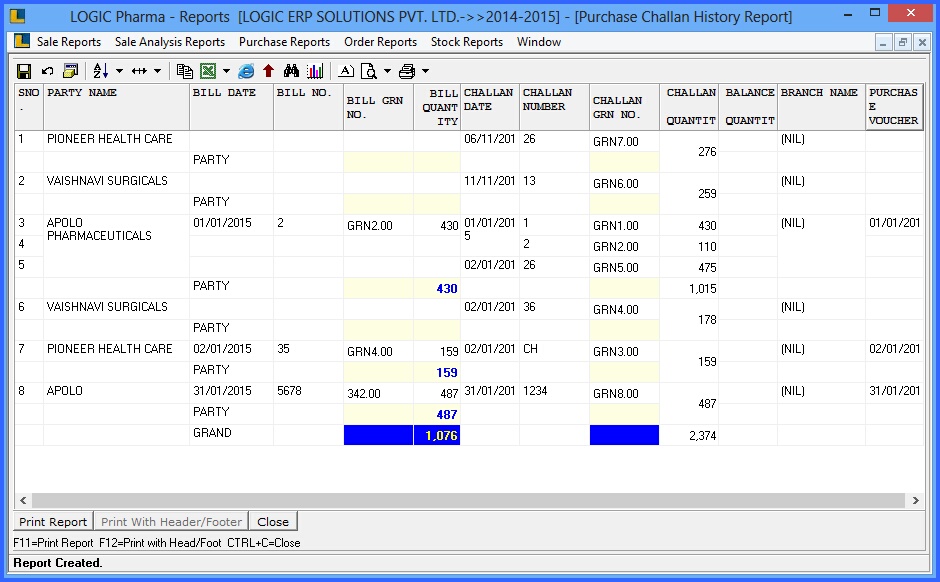Click the PARTY NAME column header
Viewport: 940px width, 582px height.
(x=116, y=107)
